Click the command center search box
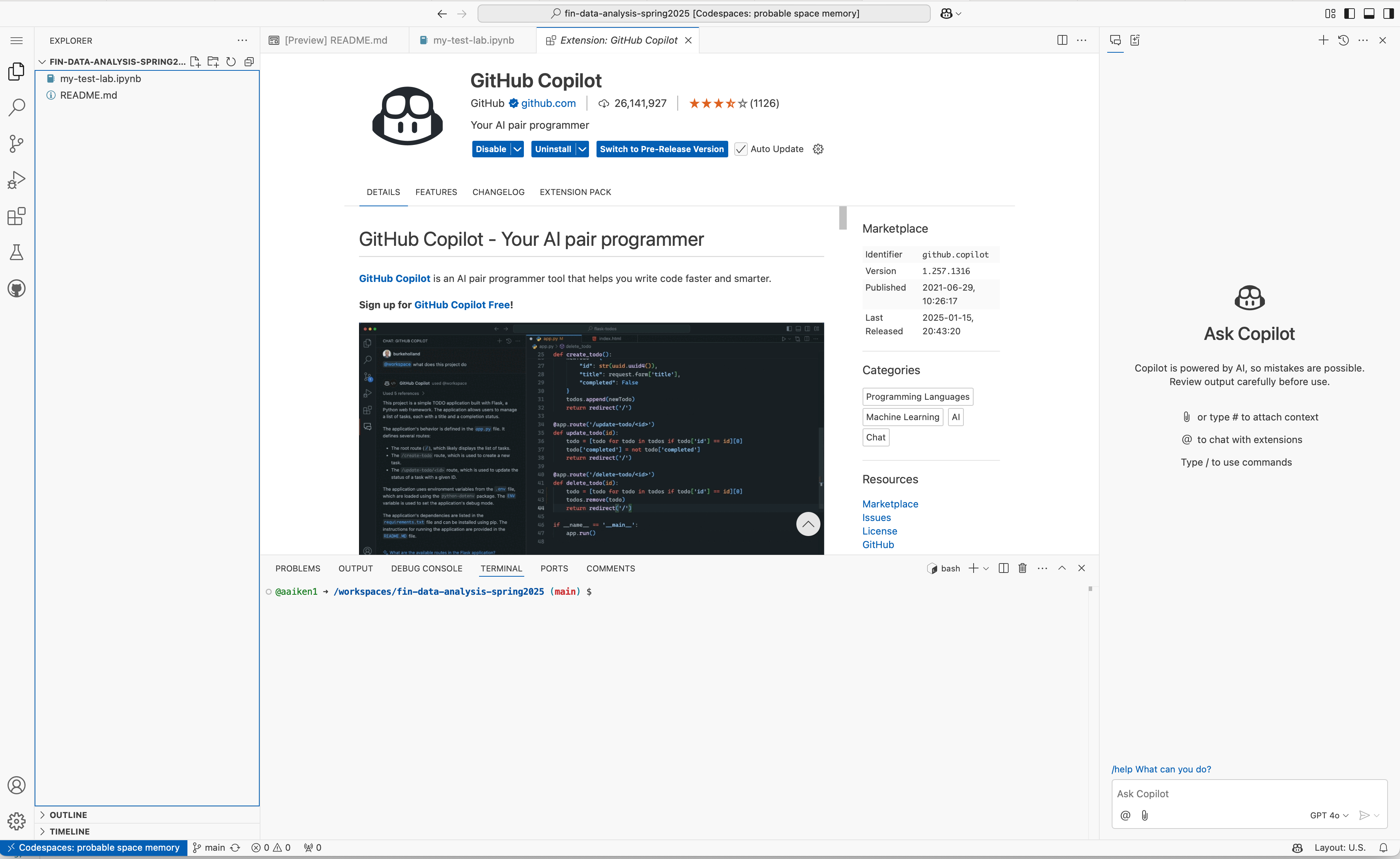The width and height of the screenshot is (1400, 859). coord(703,14)
